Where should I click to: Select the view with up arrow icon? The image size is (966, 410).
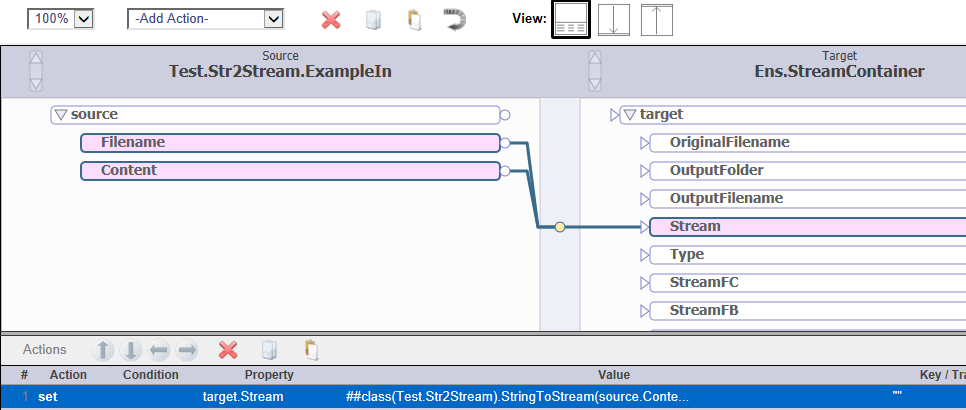click(x=657, y=20)
